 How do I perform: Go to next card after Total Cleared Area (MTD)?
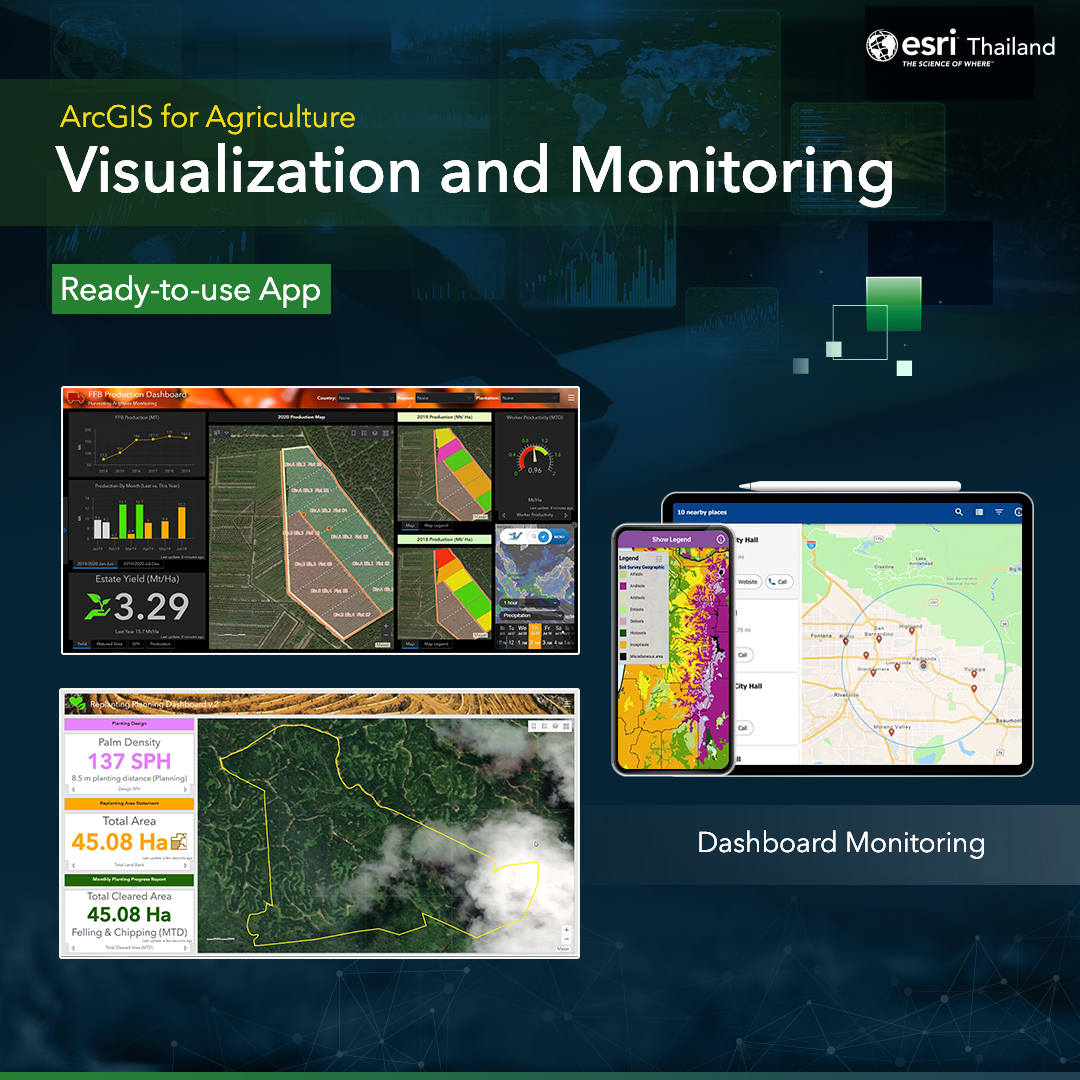[x=185, y=948]
